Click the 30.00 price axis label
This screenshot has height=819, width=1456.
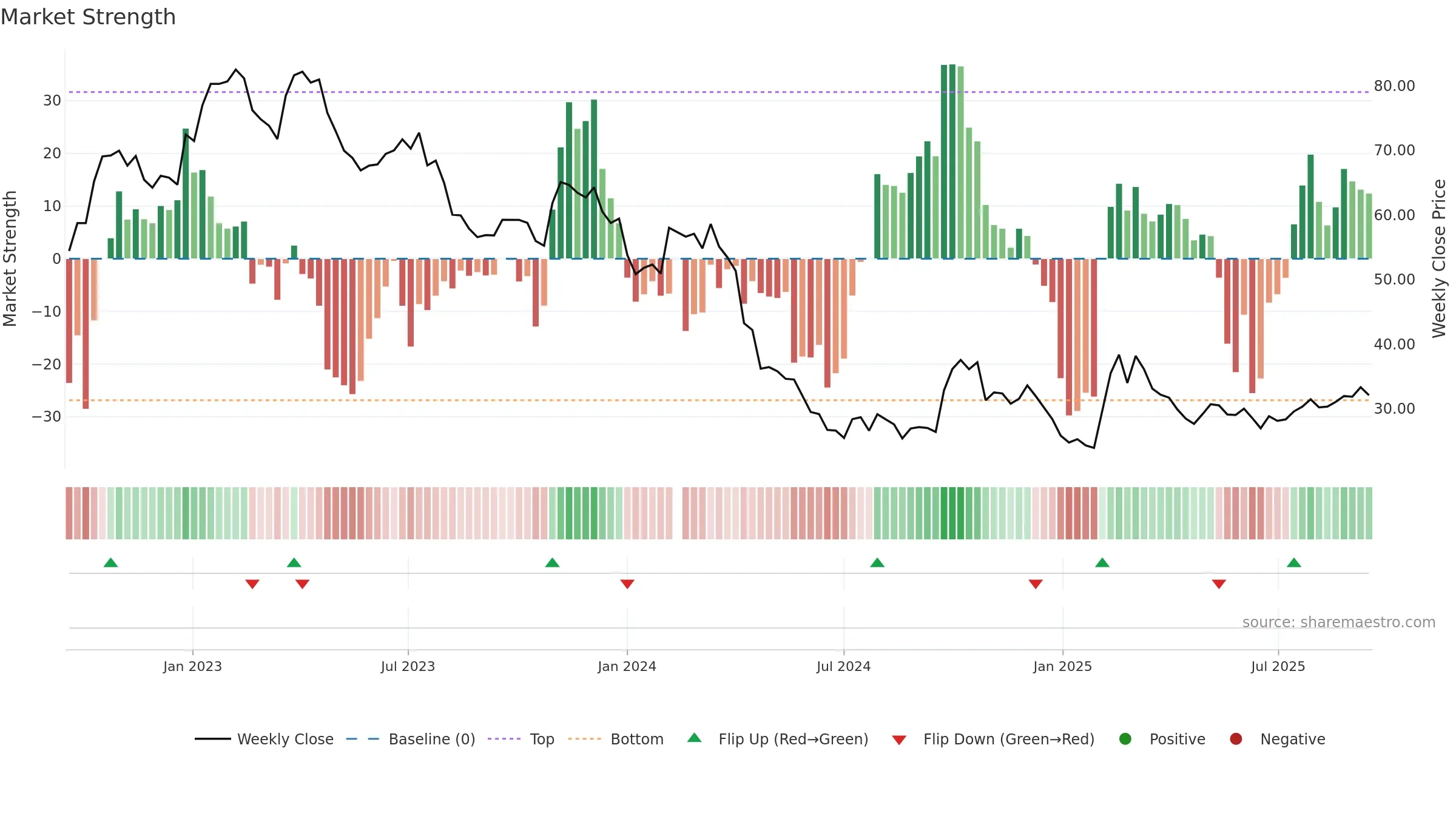(x=1394, y=409)
